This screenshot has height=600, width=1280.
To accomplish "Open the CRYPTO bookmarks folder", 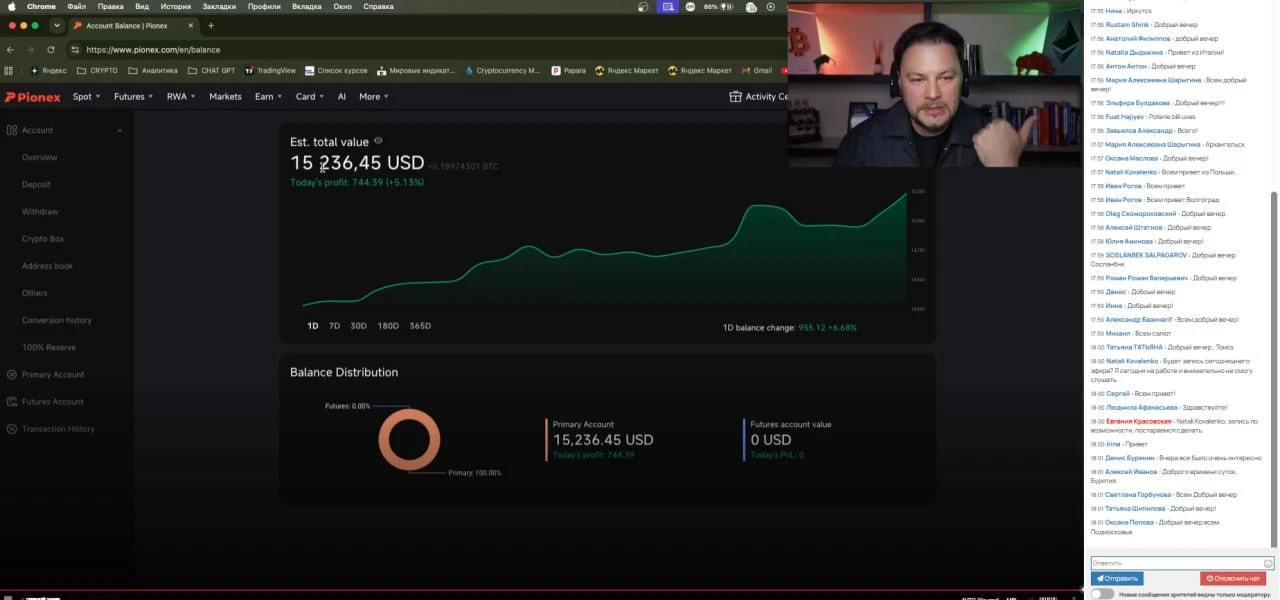I will tap(96, 71).
